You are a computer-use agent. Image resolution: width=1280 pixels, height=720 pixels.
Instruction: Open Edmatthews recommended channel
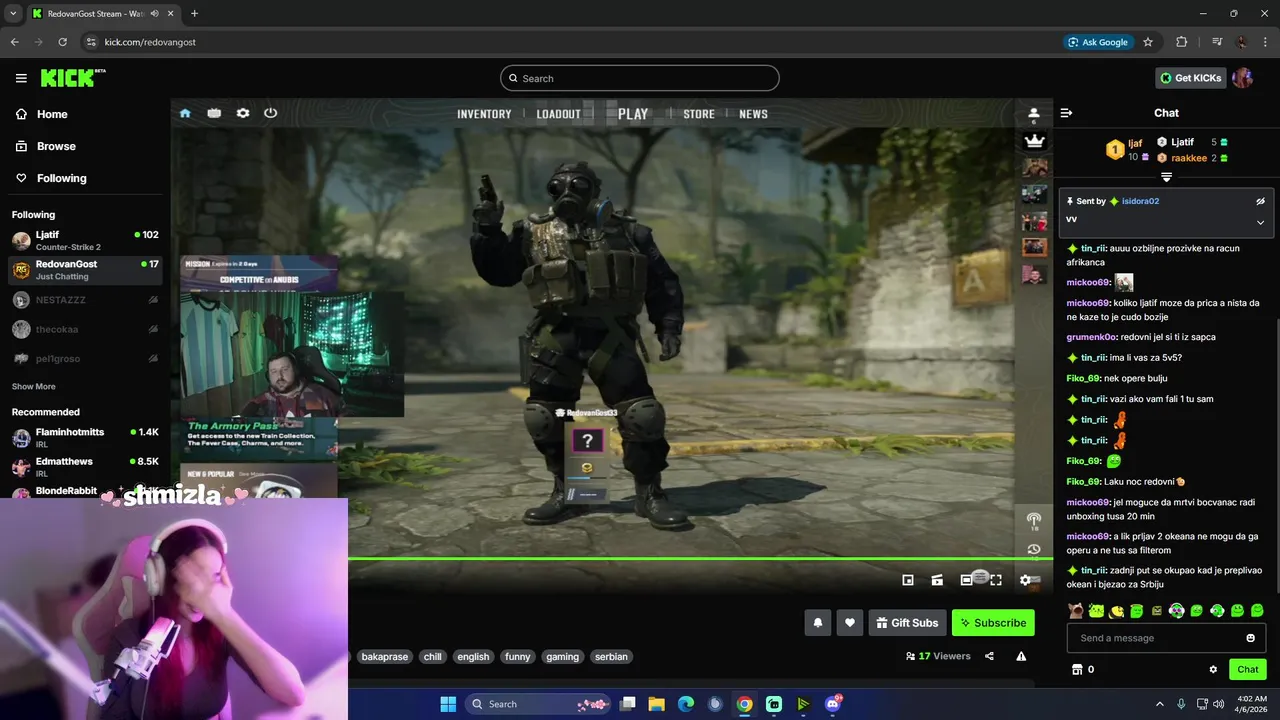85,467
